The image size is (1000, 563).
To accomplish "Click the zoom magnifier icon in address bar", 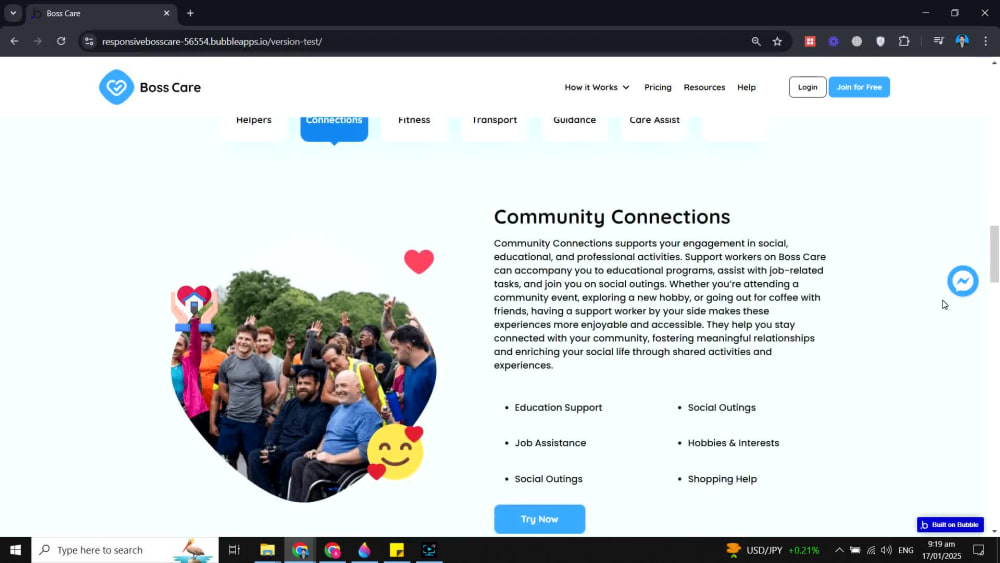I will (756, 41).
